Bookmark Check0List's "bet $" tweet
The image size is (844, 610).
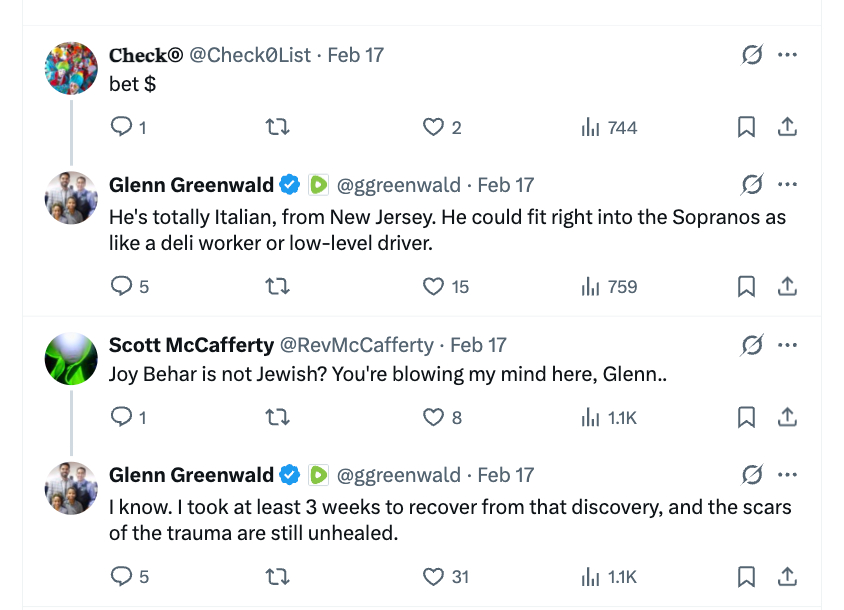(746, 127)
